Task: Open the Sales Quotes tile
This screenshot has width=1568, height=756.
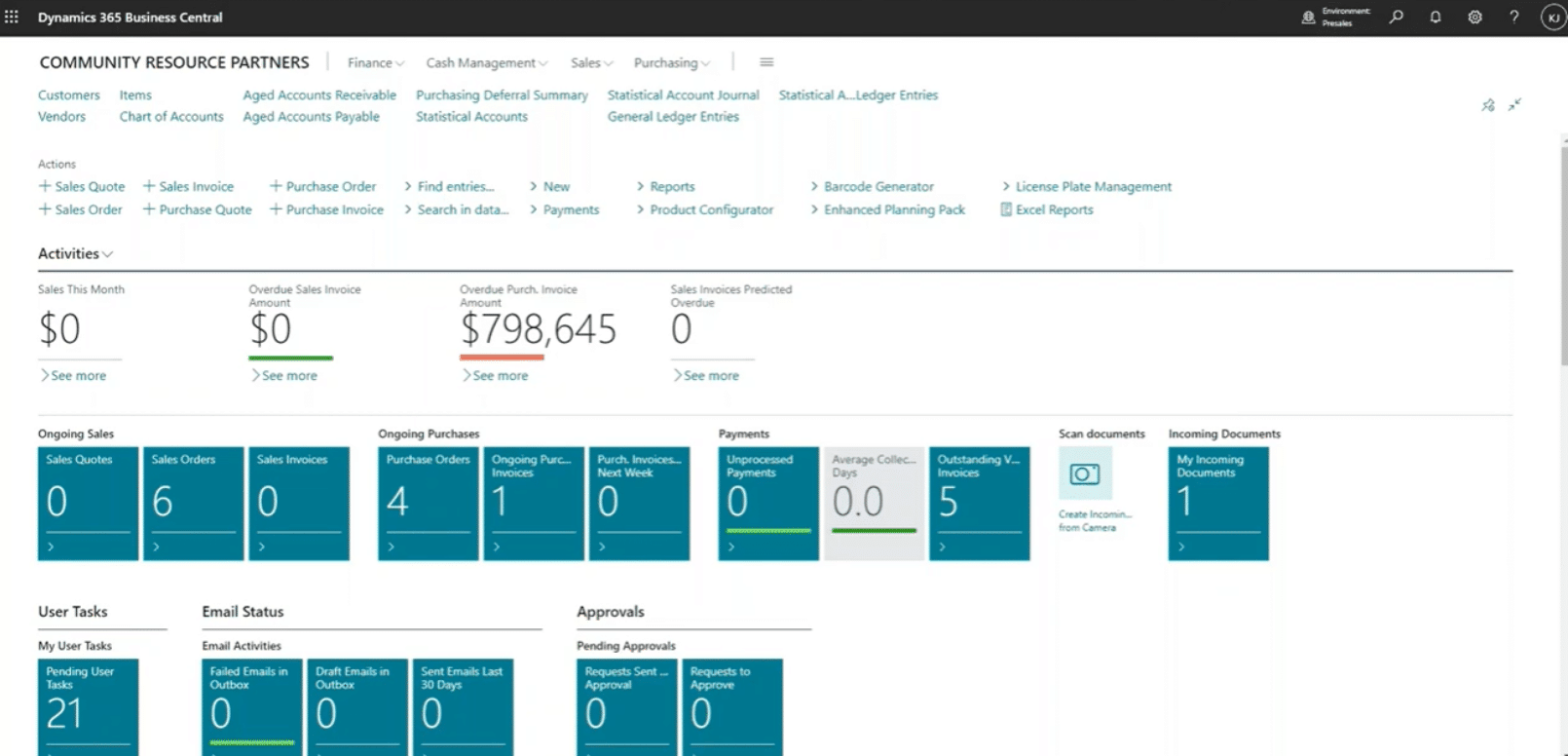Action: tap(88, 504)
